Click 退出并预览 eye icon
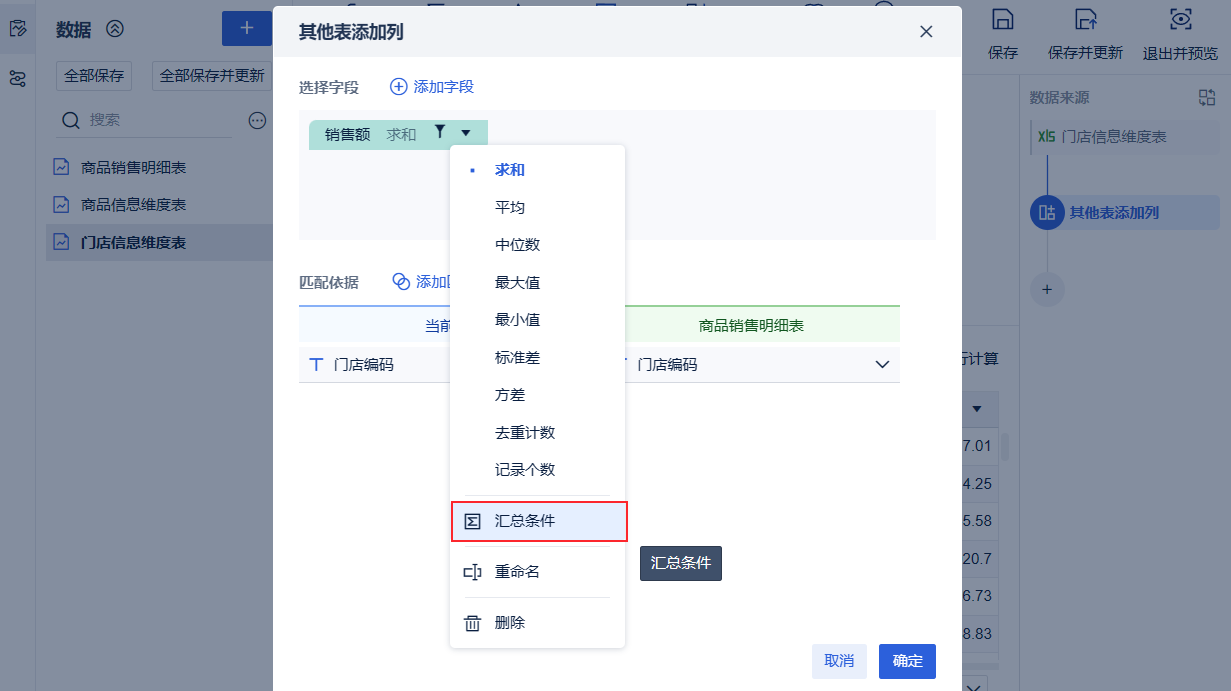1231x691 pixels. (1180, 20)
